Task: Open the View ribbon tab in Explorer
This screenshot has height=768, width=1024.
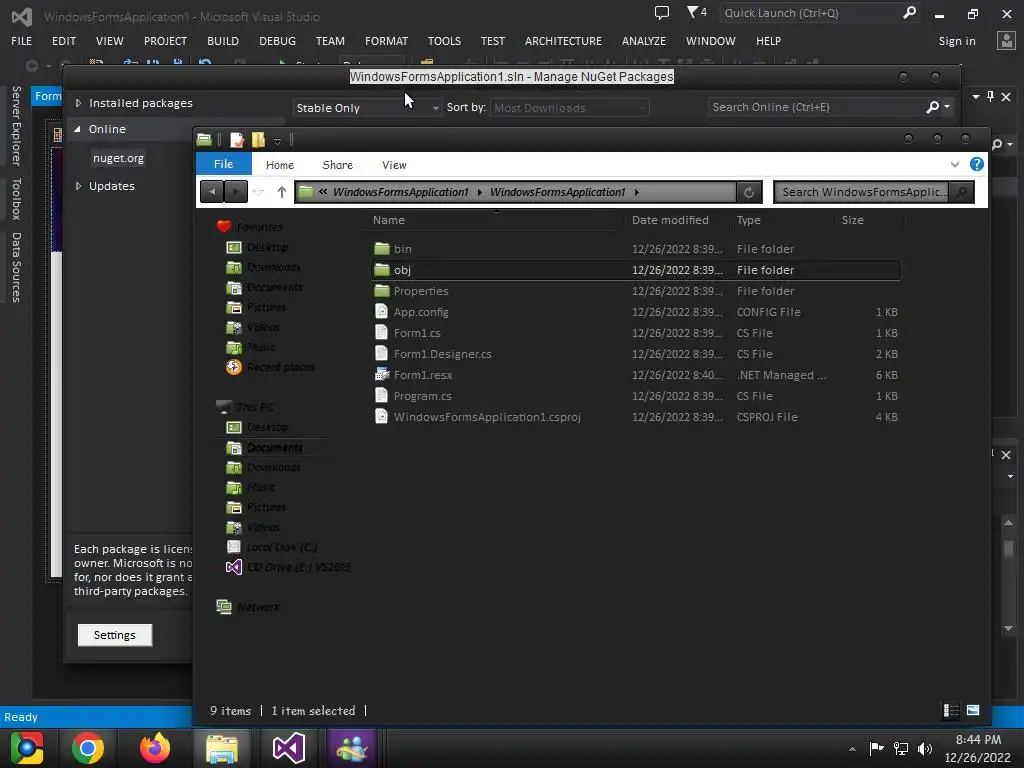Action: [394, 165]
